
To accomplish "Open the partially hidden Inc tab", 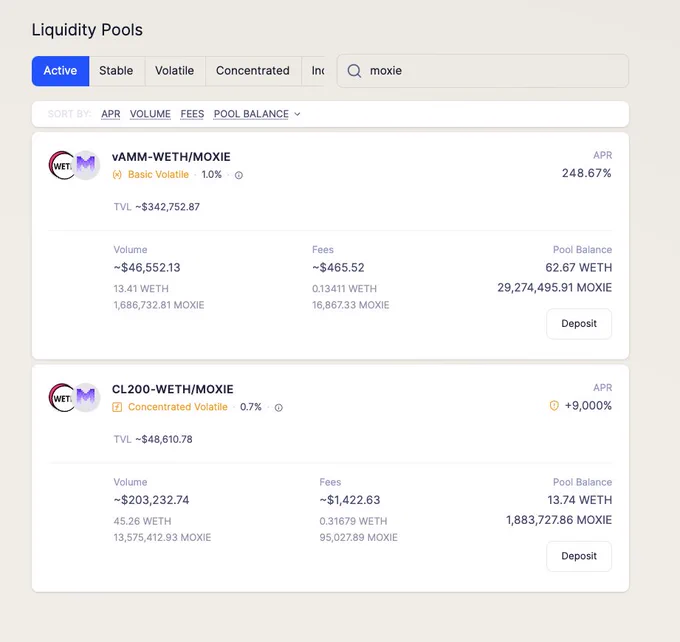I will tap(313, 71).
